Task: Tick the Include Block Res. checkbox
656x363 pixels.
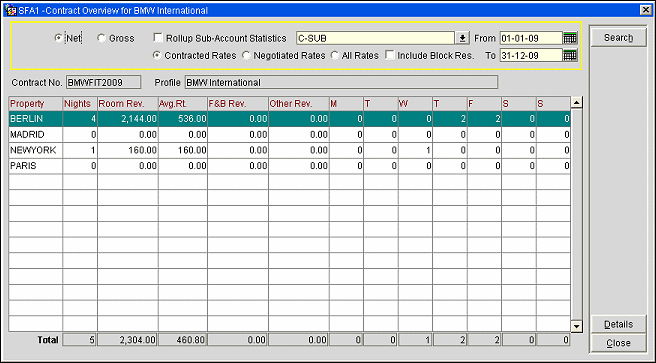Action: (x=390, y=55)
